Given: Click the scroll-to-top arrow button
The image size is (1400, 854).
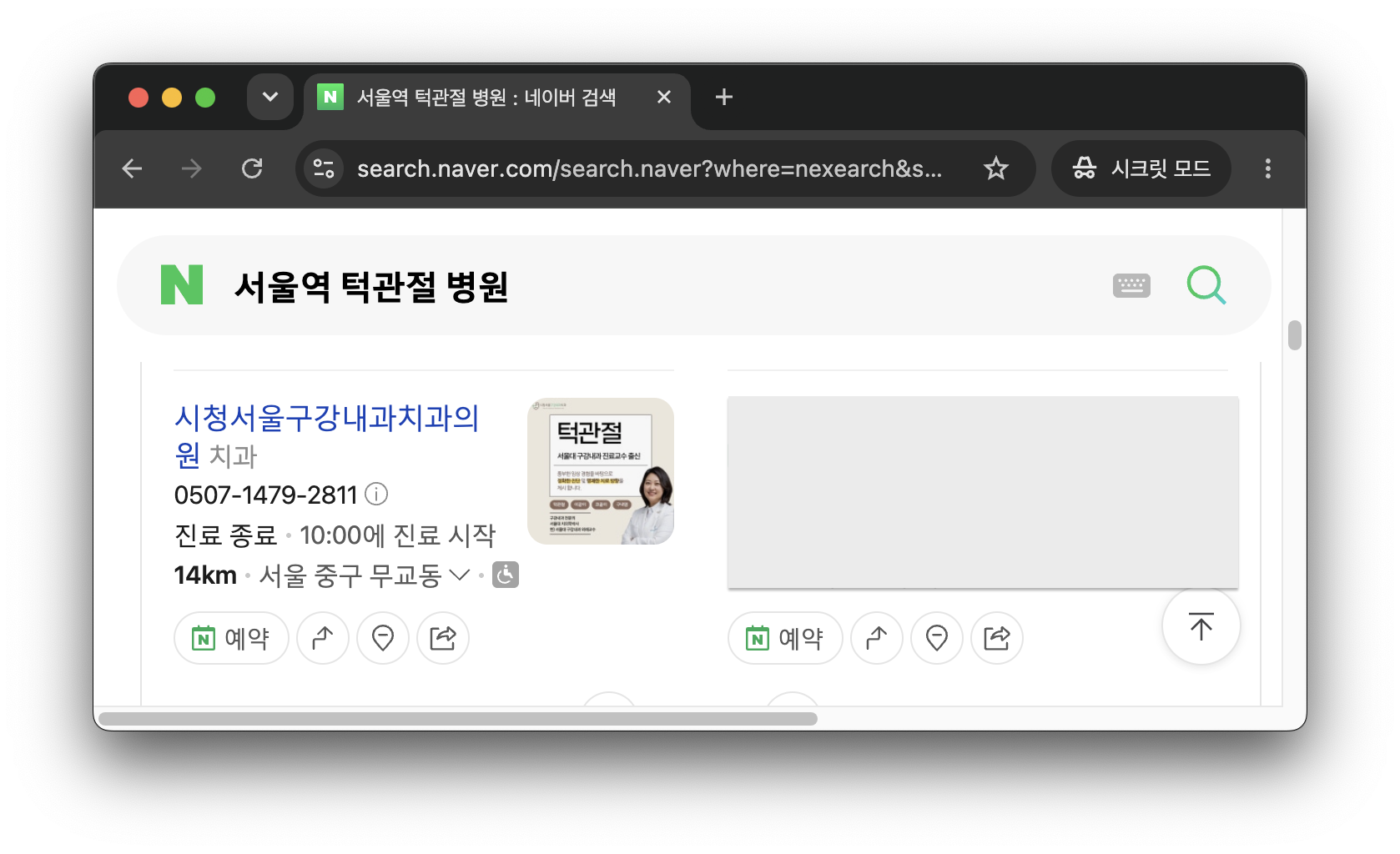Looking at the screenshot, I should coord(1201,625).
